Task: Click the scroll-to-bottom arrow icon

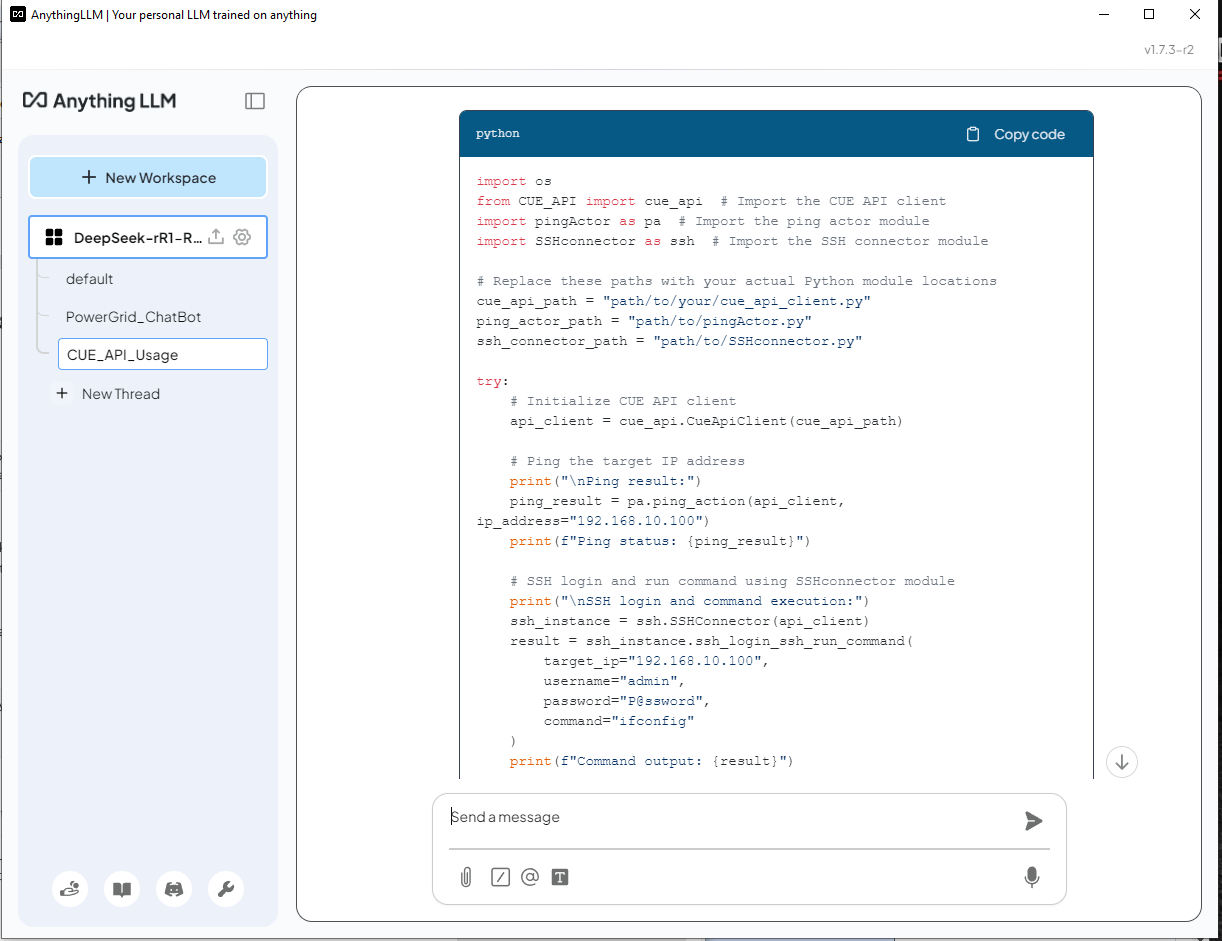Action: point(1122,762)
